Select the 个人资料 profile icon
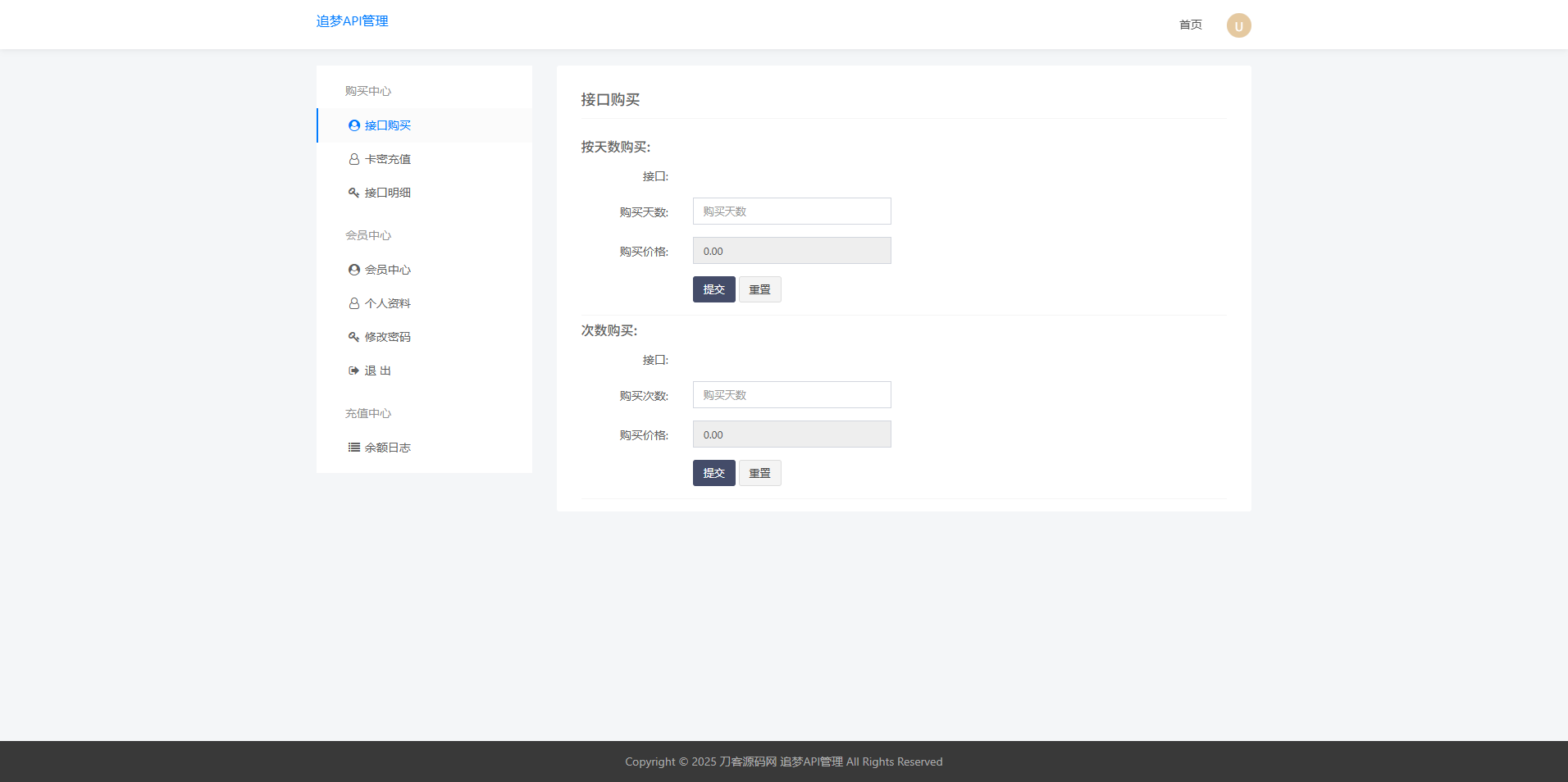Image resolution: width=1568 pixels, height=782 pixels. pos(353,302)
